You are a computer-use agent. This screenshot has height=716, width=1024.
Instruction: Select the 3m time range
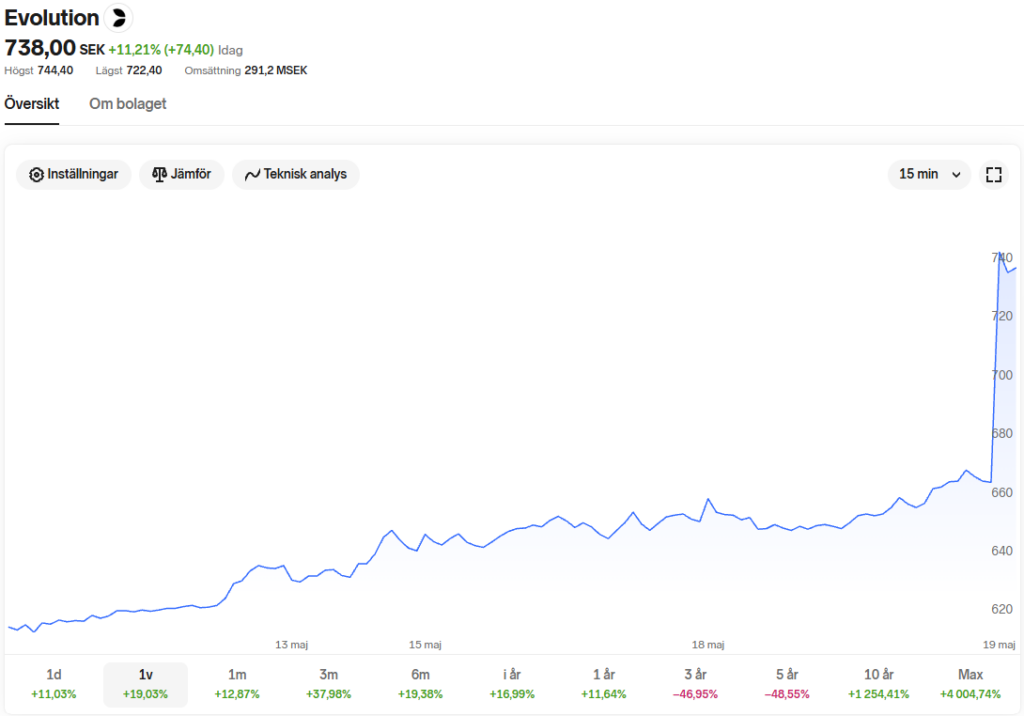[x=328, y=684]
